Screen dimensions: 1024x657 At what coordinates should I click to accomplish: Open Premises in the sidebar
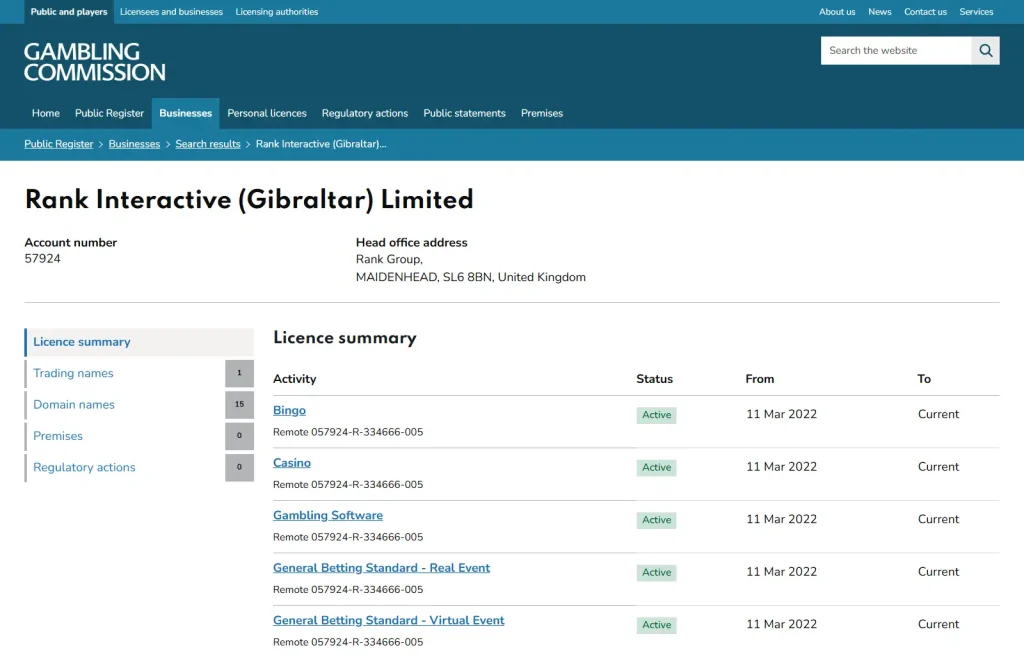point(57,436)
